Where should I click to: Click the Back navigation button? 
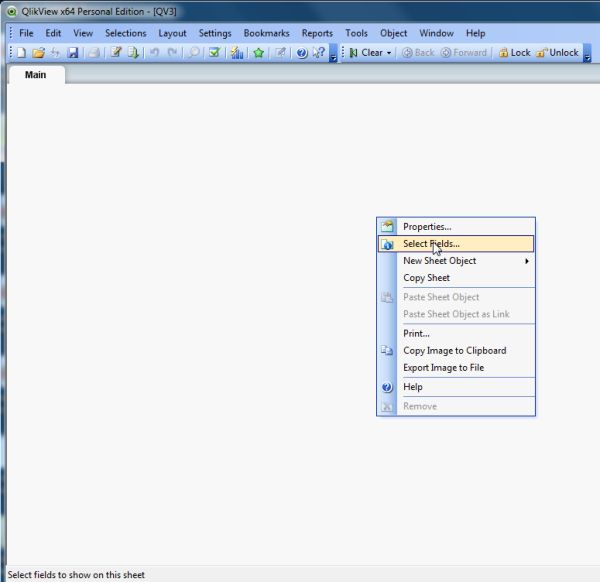(418, 53)
